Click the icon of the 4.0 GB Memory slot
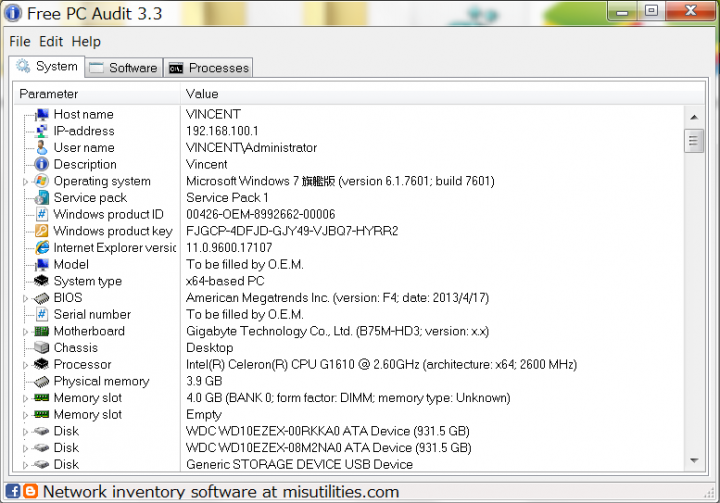 tap(42, 397)
